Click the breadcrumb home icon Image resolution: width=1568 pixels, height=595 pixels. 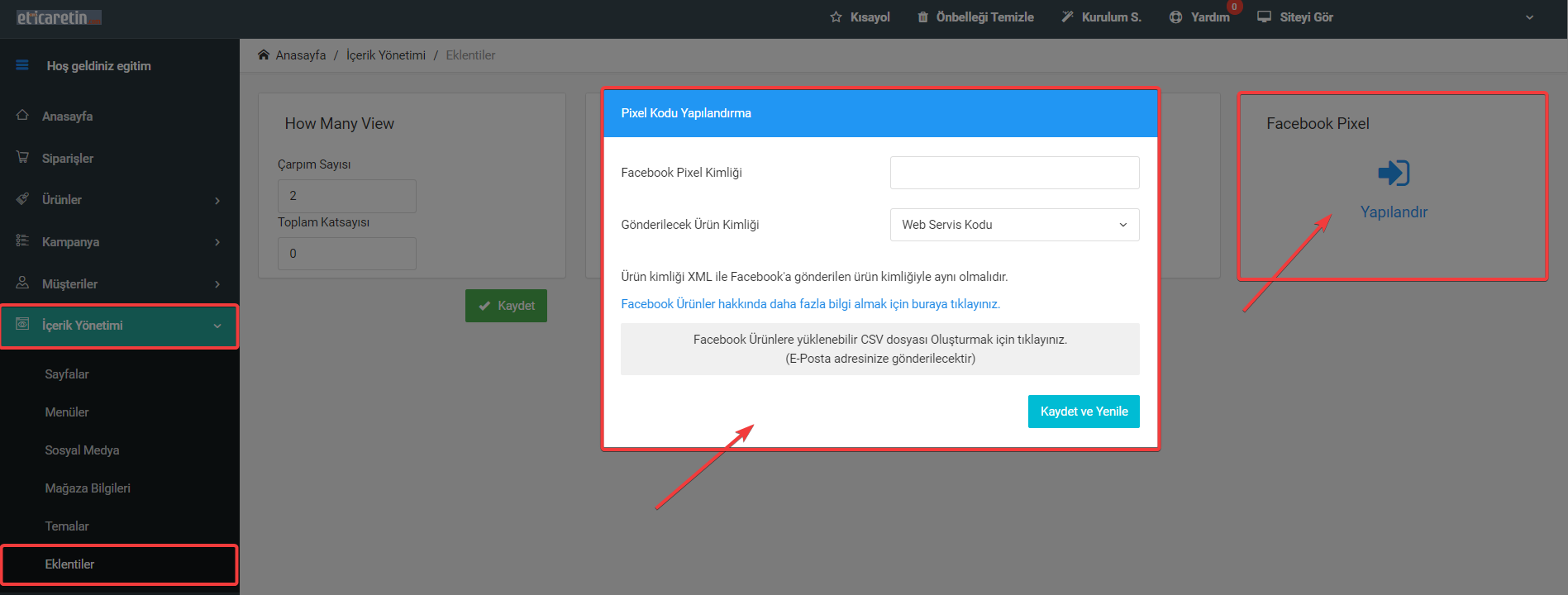coord(264,55)
